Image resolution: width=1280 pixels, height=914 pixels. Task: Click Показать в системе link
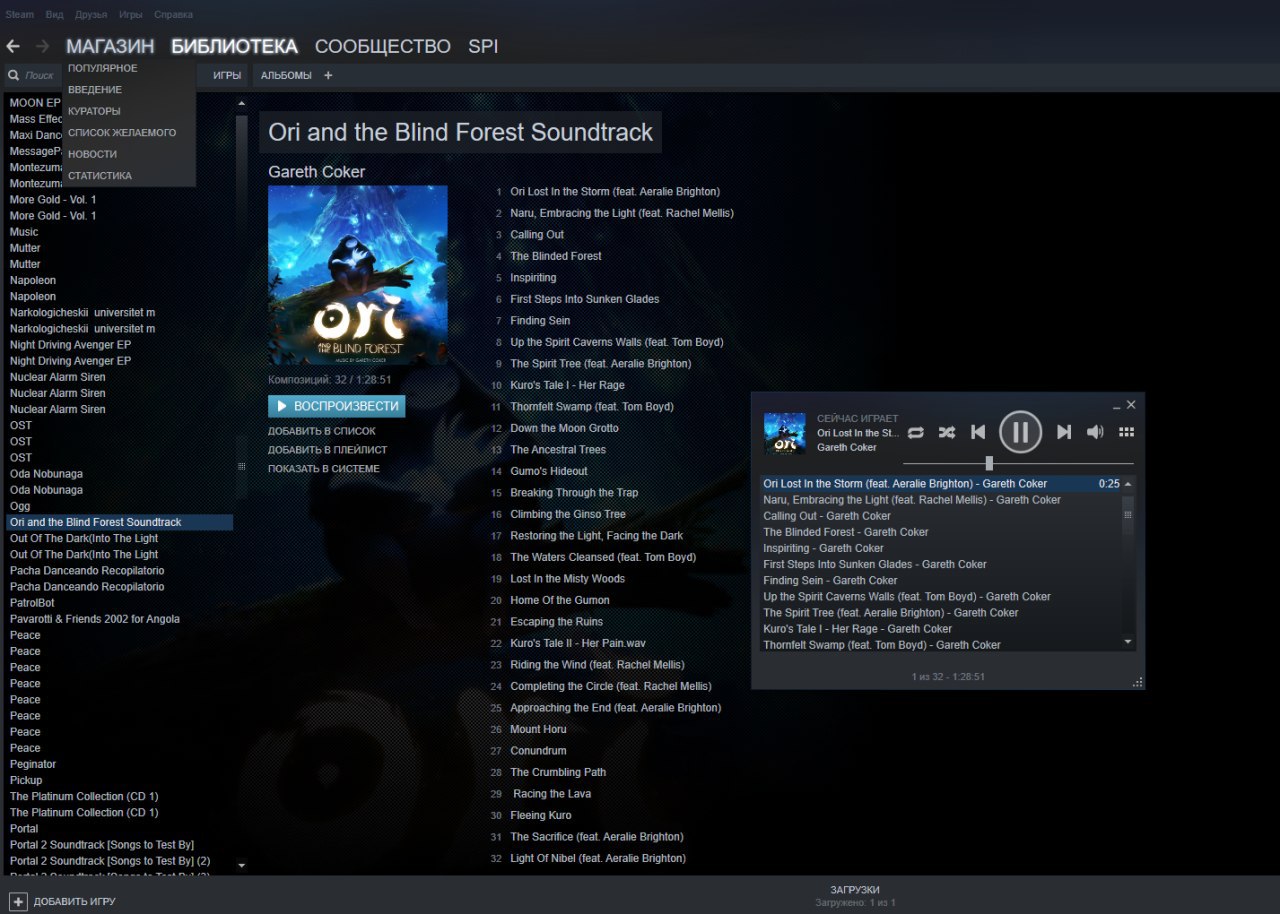click(324, 469)
